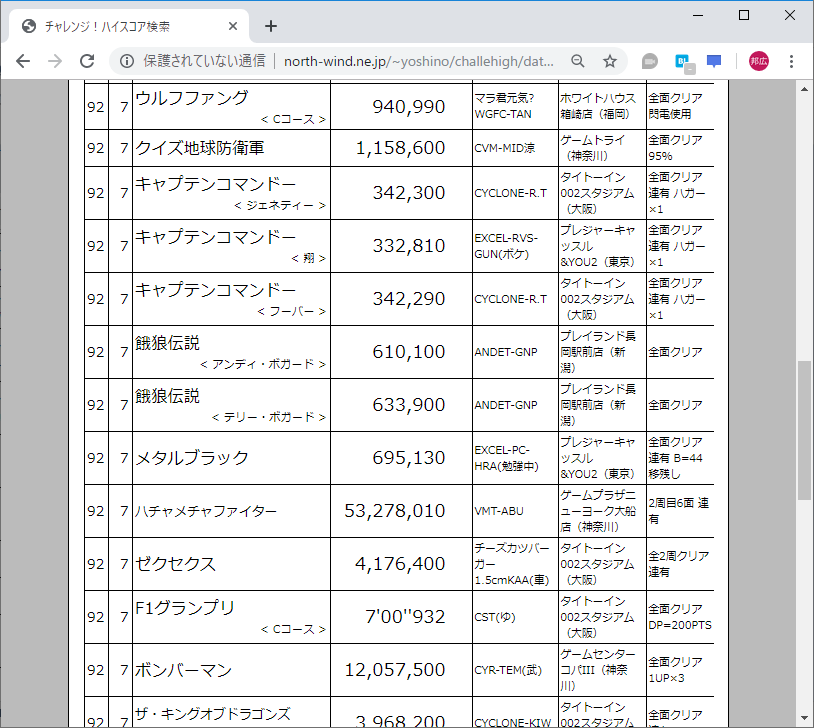
Task: Click location ゲームプラザニューヨーク大船店
Action: pos(598,511)
